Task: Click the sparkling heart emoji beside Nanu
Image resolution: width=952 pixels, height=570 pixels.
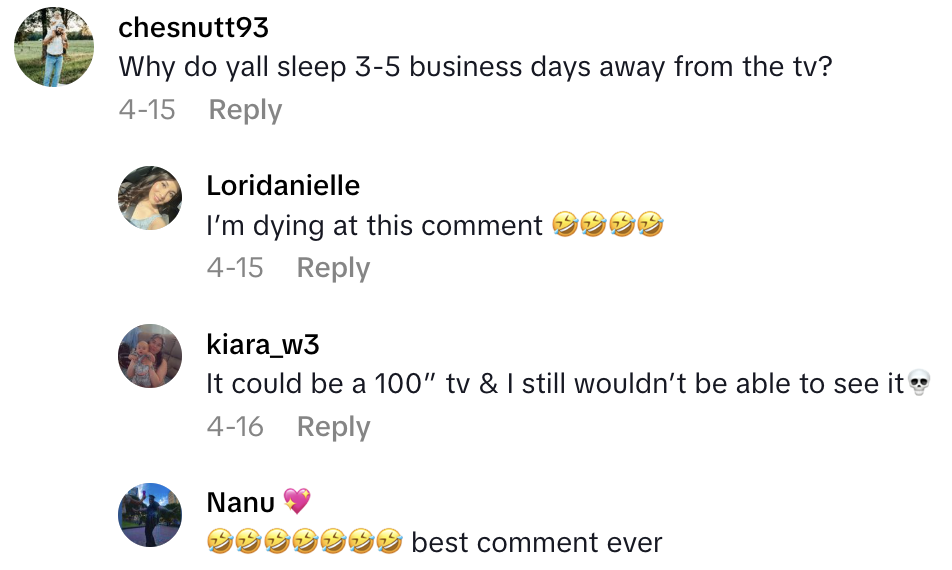Action: pos(297,501)
